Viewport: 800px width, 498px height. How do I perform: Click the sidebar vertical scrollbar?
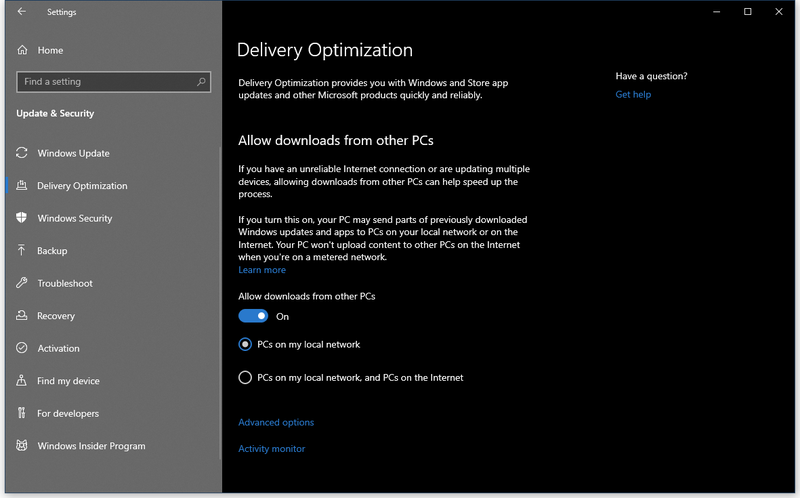pyautogui.click(x=220, y=301)
